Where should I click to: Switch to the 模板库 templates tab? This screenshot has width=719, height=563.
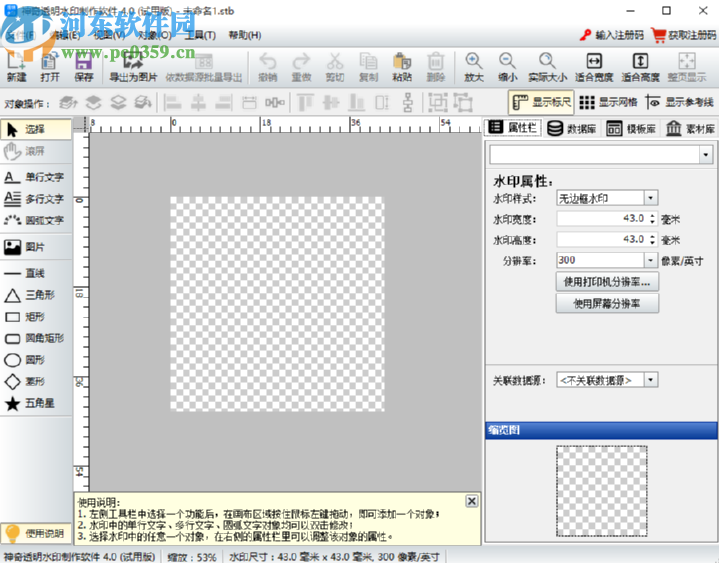coord(632,128)
